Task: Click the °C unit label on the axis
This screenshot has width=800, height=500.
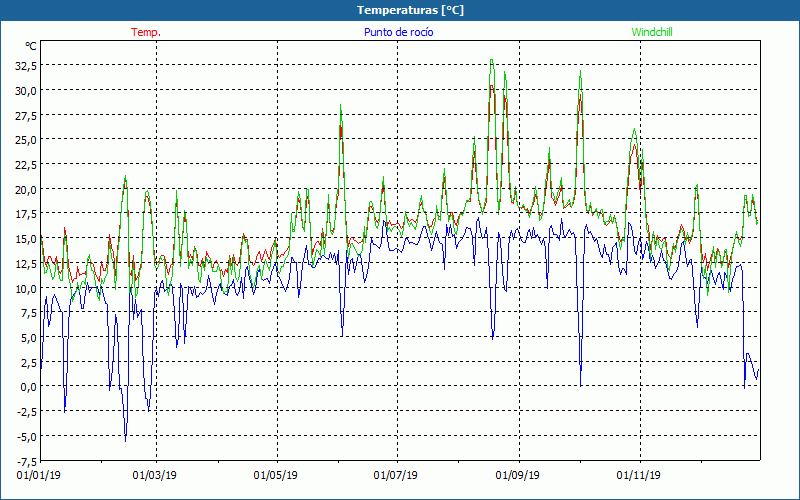Action: 31,46
